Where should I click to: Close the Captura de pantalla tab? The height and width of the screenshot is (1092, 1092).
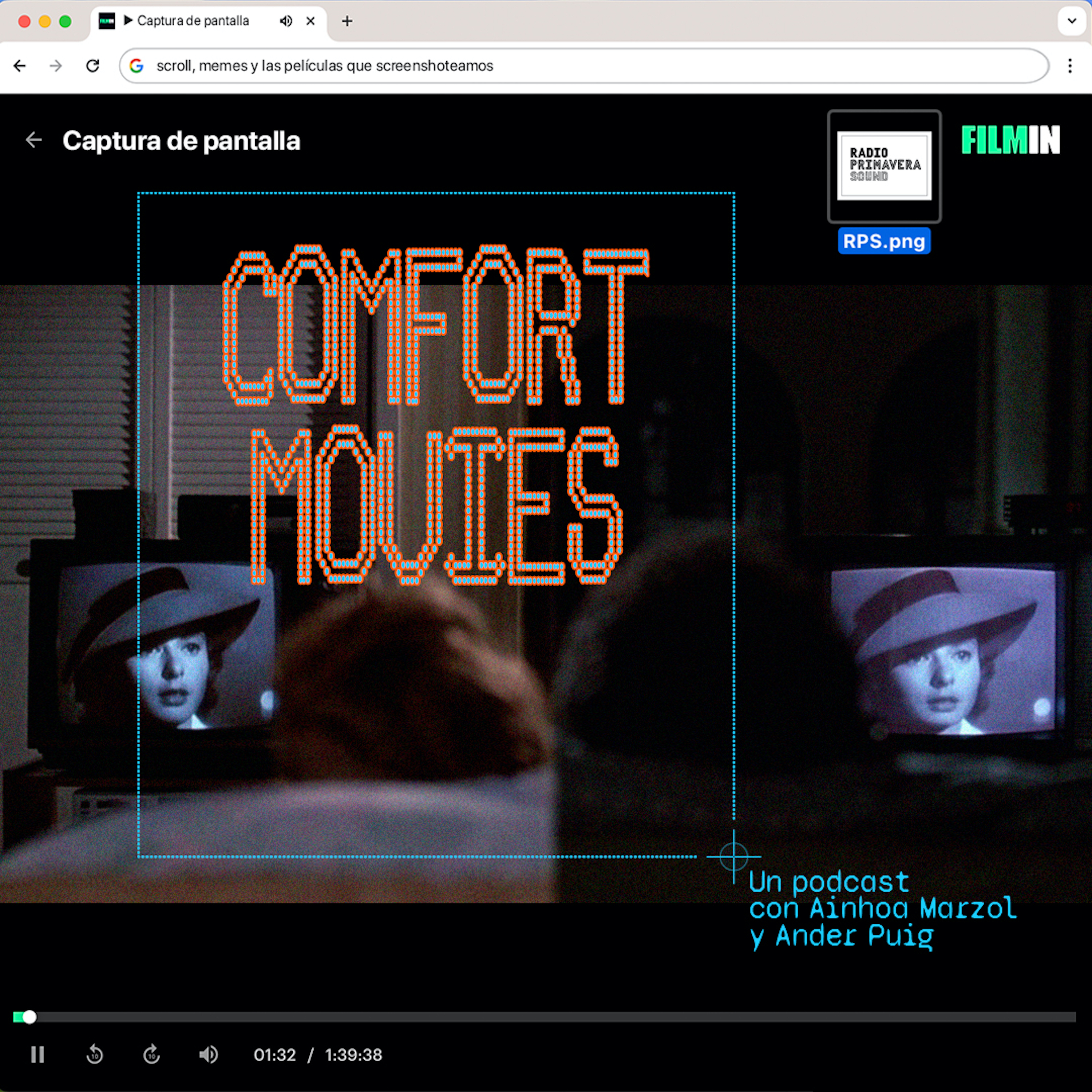[310, 21]
